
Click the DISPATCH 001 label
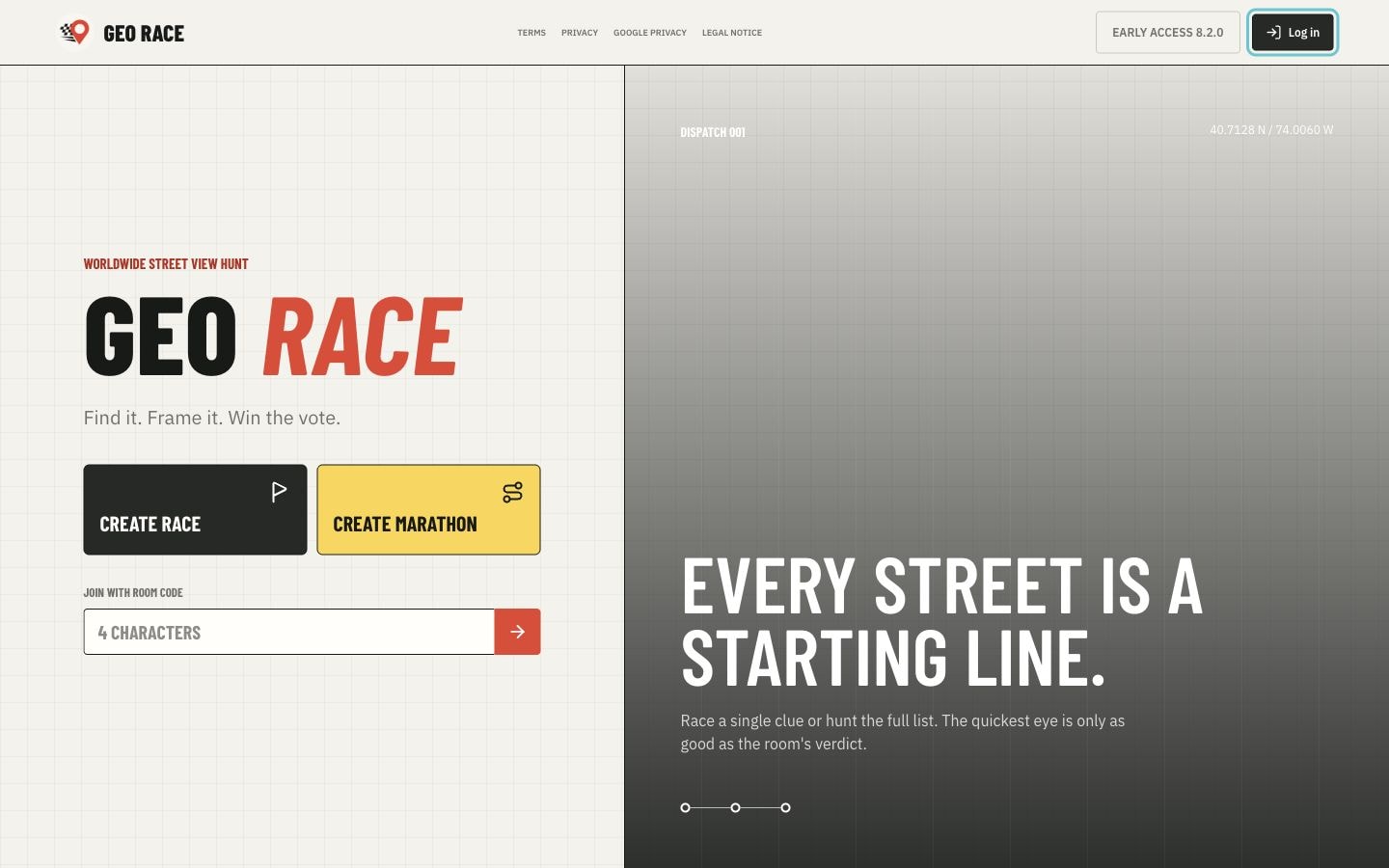tap(713, 132)
